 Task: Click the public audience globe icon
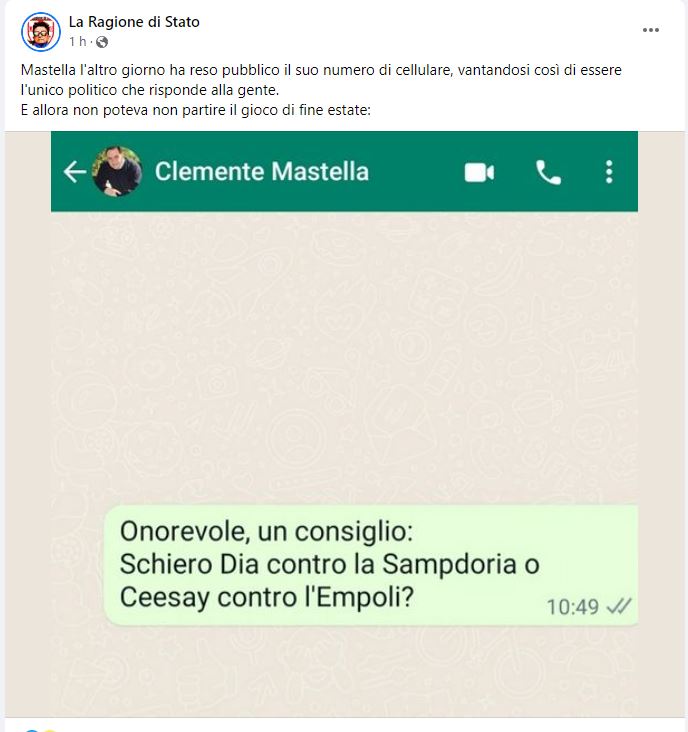coord(102,42)
